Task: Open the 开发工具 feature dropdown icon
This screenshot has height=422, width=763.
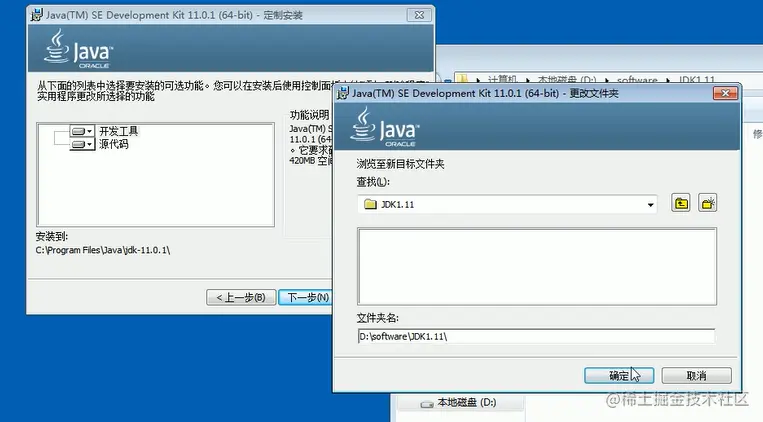Action: tap(82, 131)
